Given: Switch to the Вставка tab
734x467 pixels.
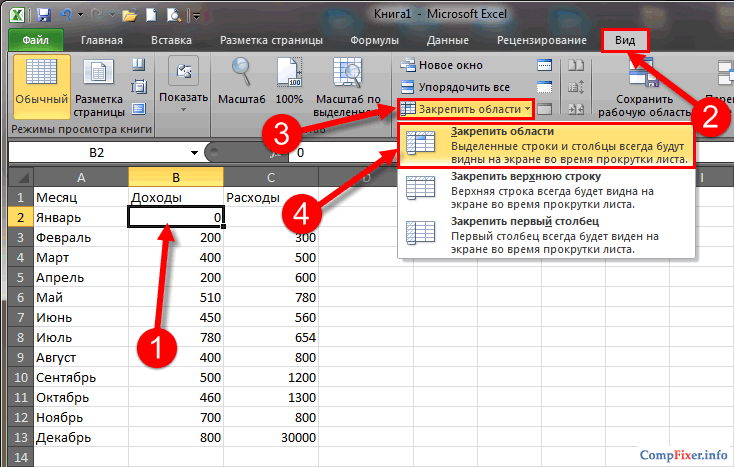Looking at the screenshot, I should [x=171, y=40].
